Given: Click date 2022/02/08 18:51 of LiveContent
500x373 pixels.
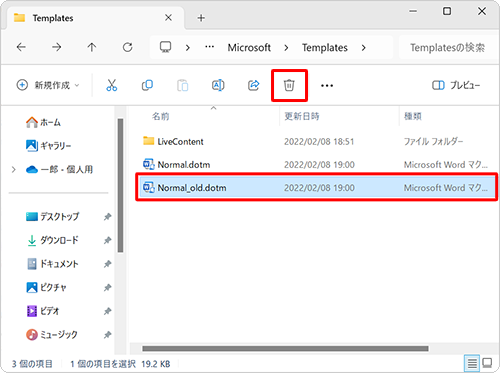Looking at the screenshot, I should (319, 142).
